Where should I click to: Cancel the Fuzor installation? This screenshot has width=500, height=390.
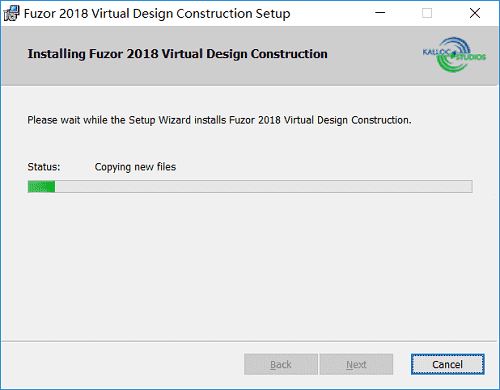point(447,364)
